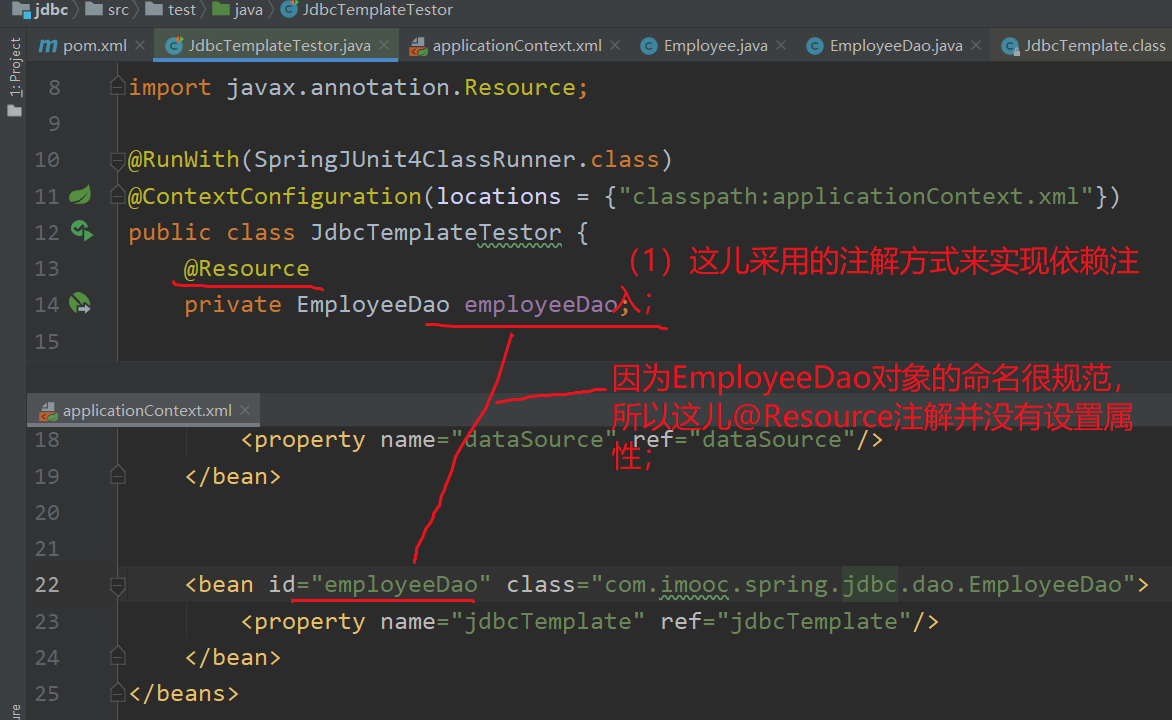1172x720 pixels.
Task: Click test folder breadcrumb
Action: point(171,10)
